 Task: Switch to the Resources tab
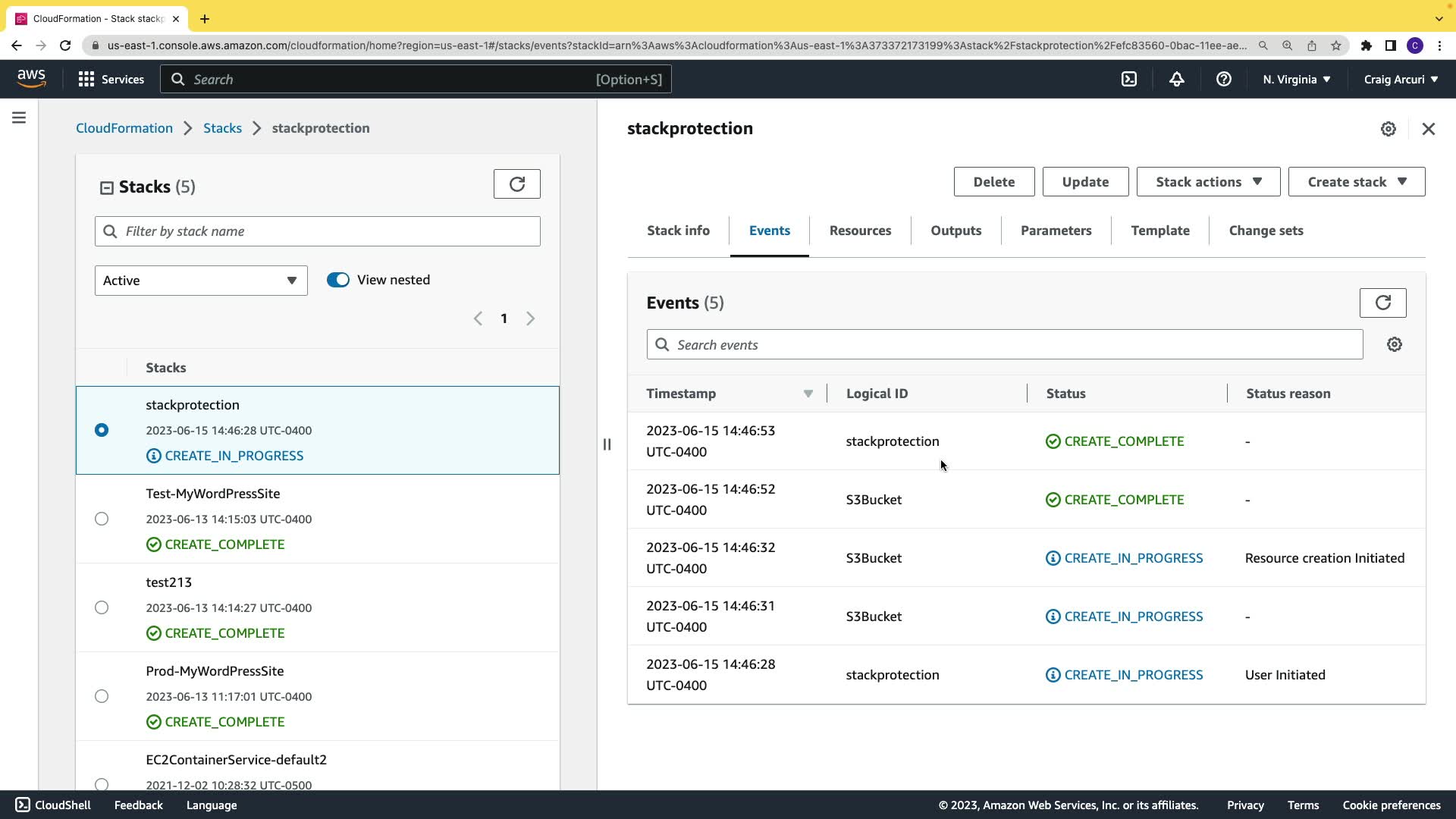click(x=860, y=231)
